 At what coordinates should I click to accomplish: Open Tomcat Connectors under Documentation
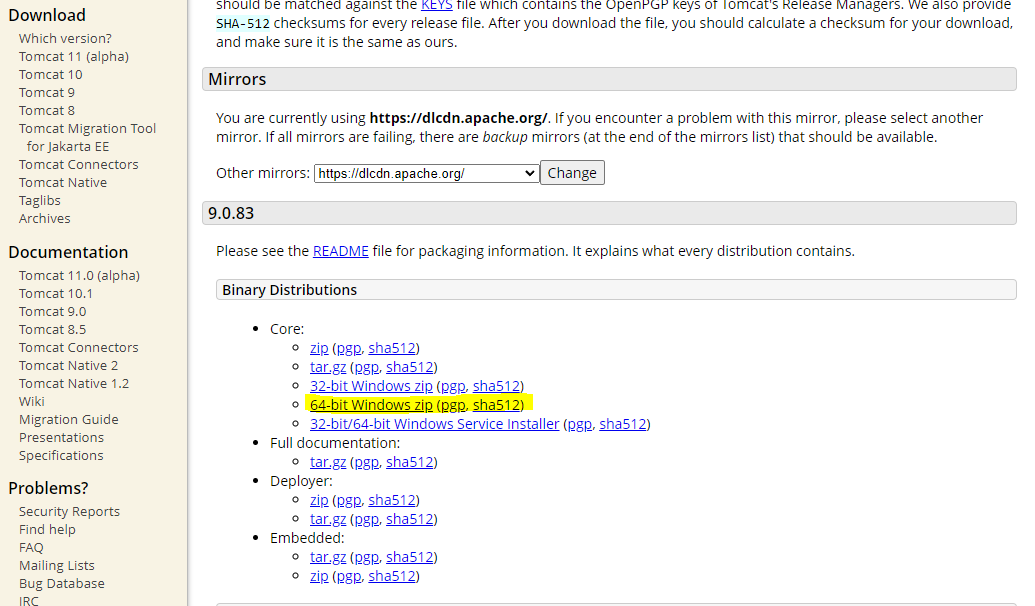tap(79, 347)
